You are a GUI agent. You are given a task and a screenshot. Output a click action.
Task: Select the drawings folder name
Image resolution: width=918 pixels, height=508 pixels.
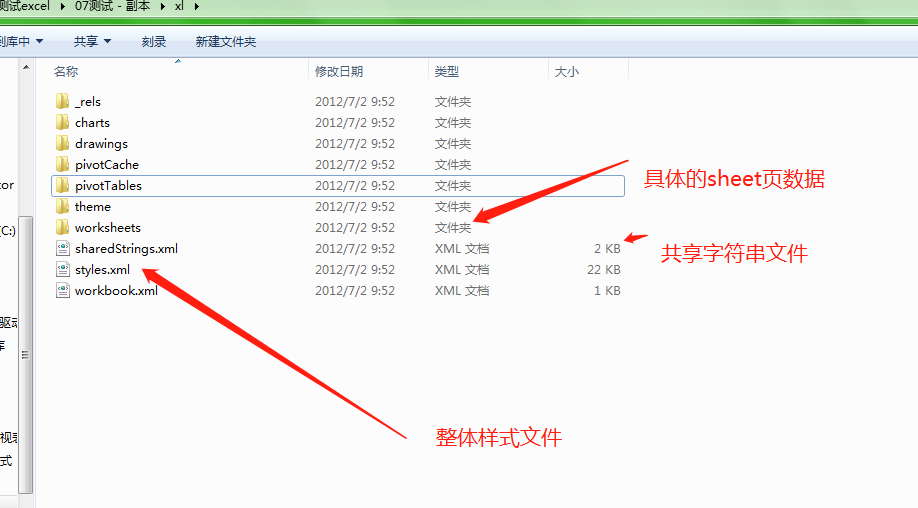pos(101,143)
